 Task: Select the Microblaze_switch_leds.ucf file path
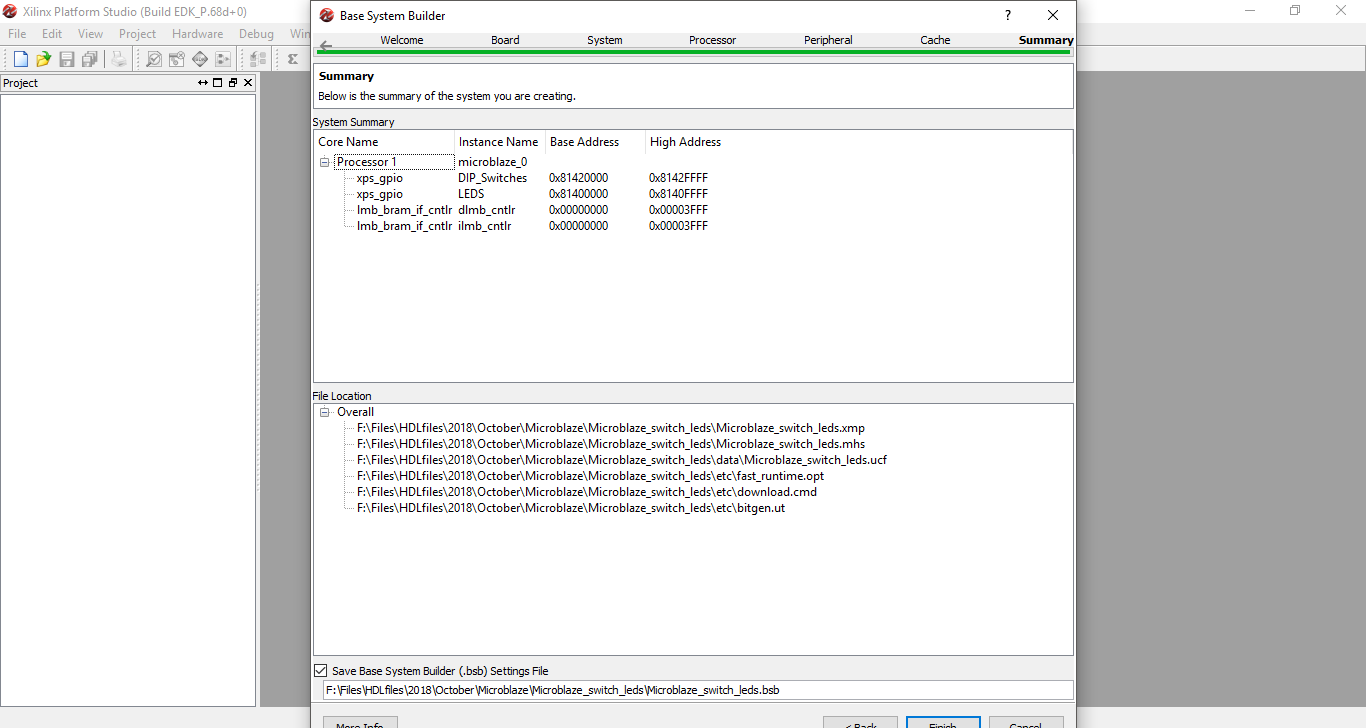[x=622, y=460]
